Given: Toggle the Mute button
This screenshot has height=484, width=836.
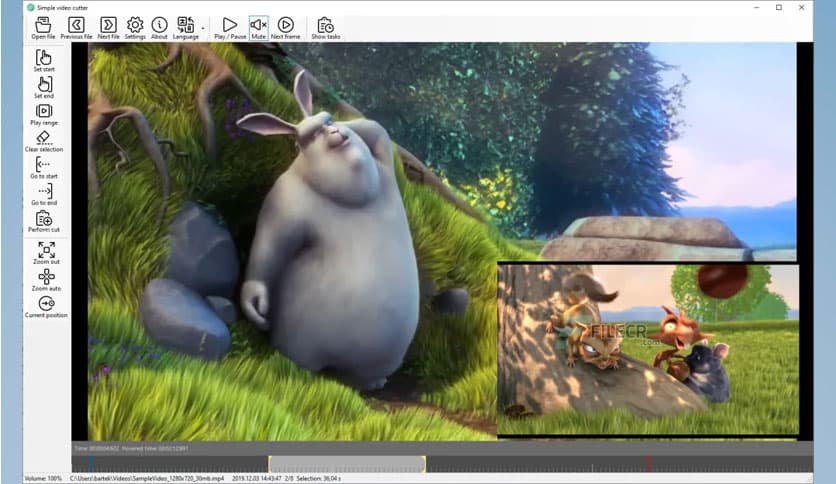Looking at the screenshot, I should [x=258, y=28].
